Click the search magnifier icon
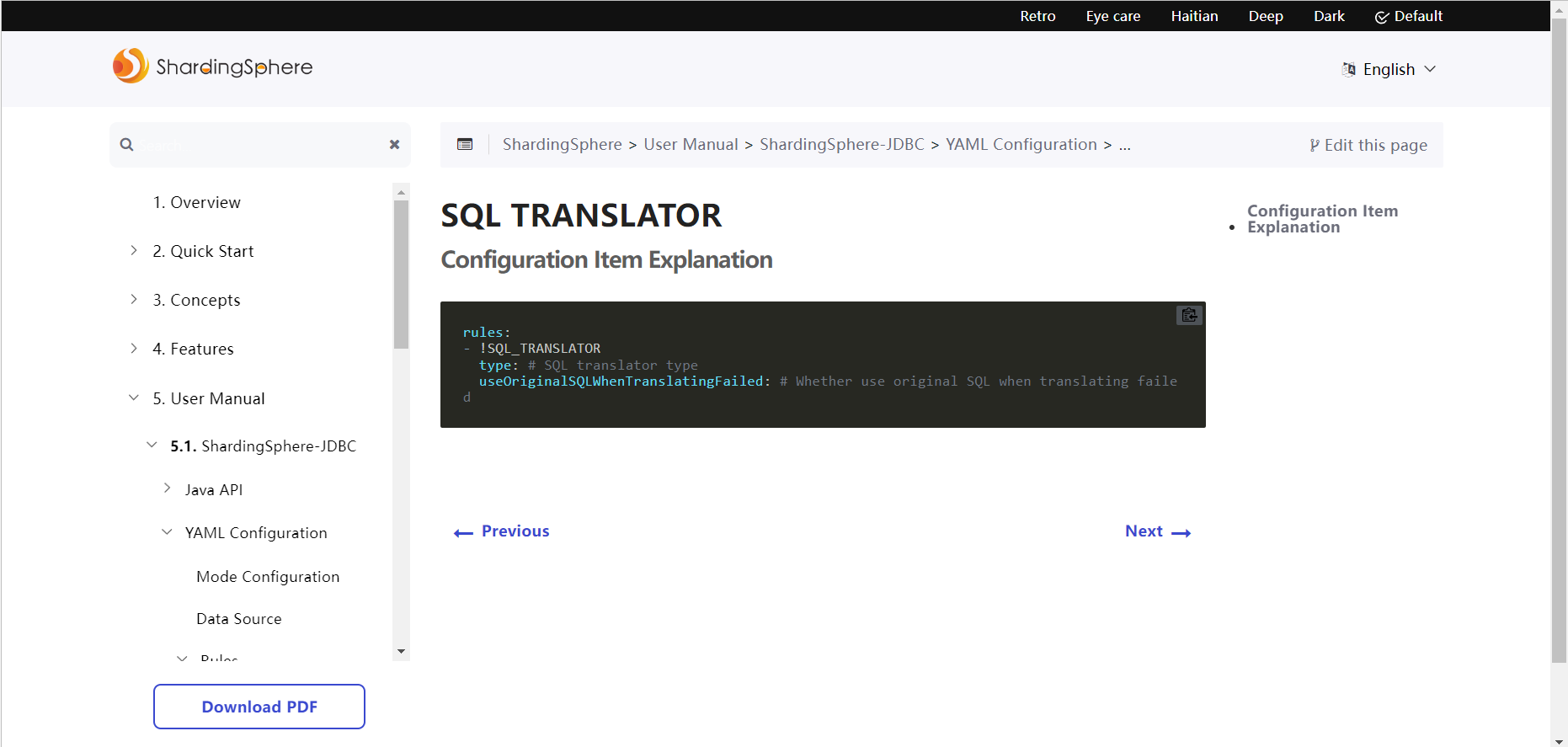 (x=126, y=145)
